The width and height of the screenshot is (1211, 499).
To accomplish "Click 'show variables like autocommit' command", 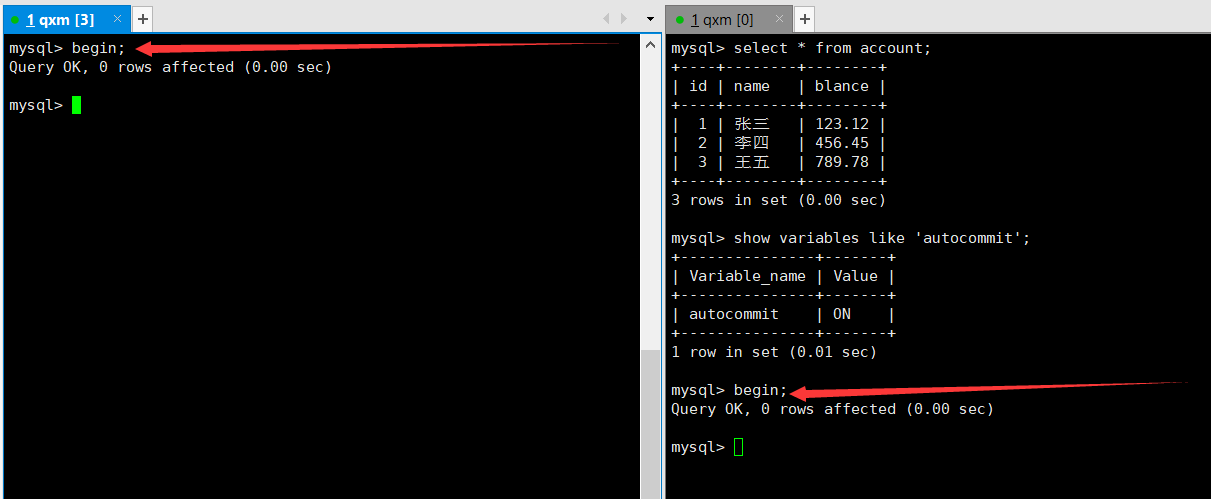I will (x=881, y=238).
